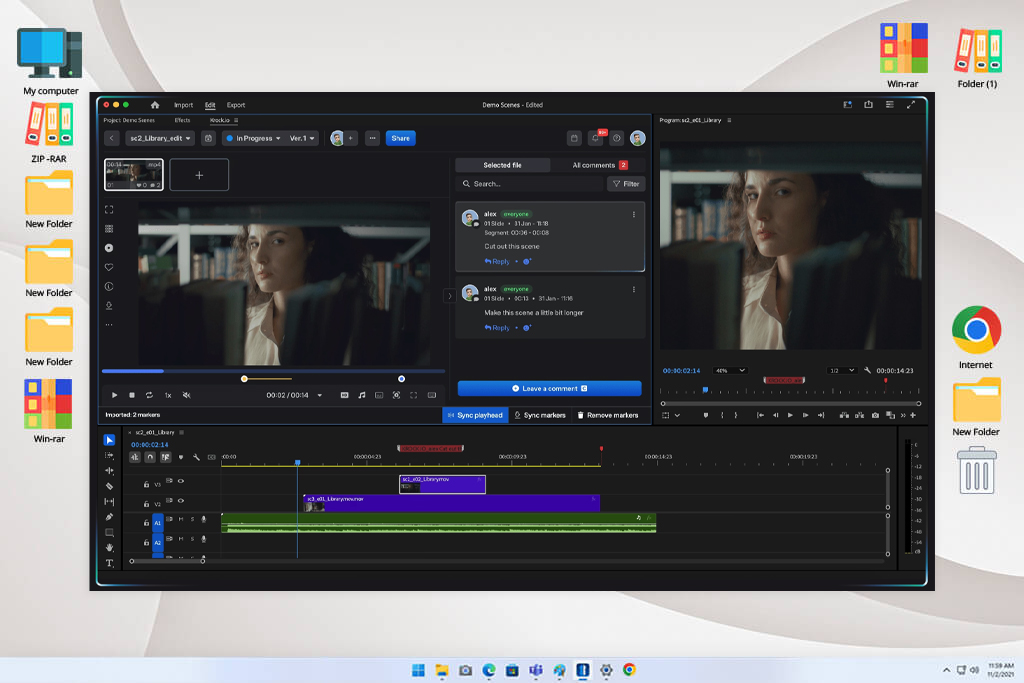Open the three-dot menu on the 'Cut out this scene' comment

click(633, 214)
